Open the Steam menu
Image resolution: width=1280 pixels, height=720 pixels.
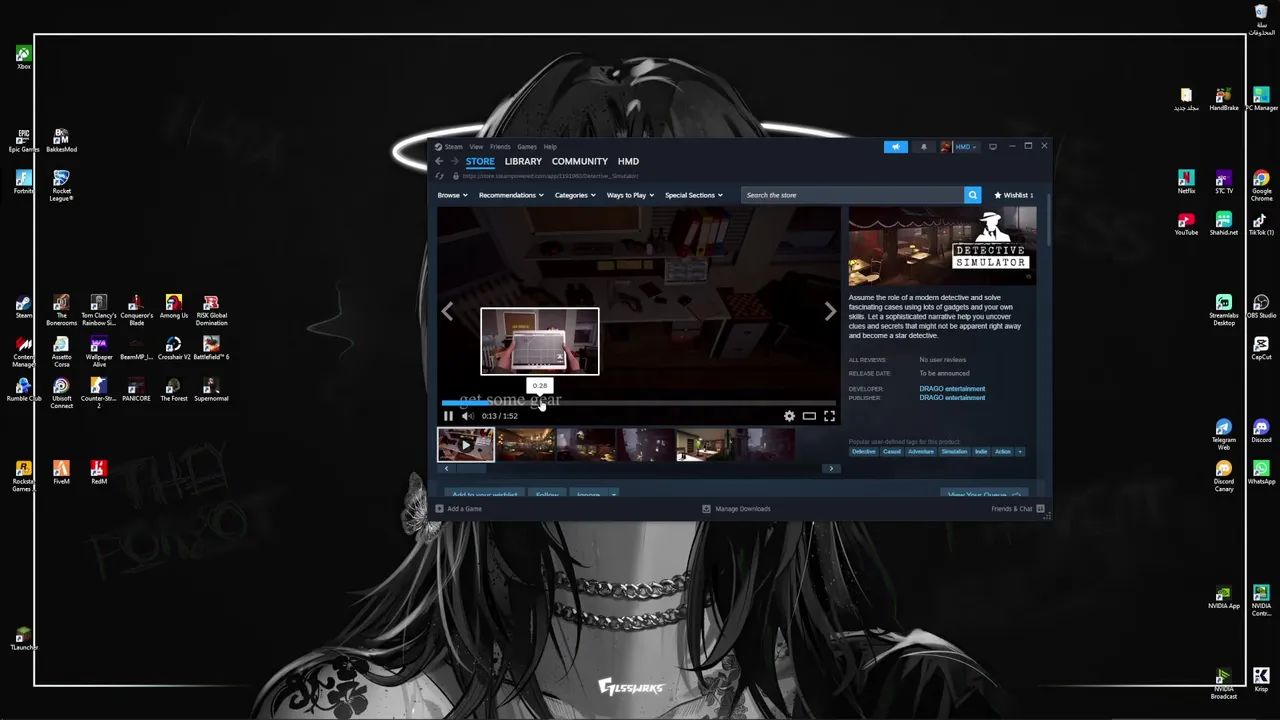[x=449, y=147]
